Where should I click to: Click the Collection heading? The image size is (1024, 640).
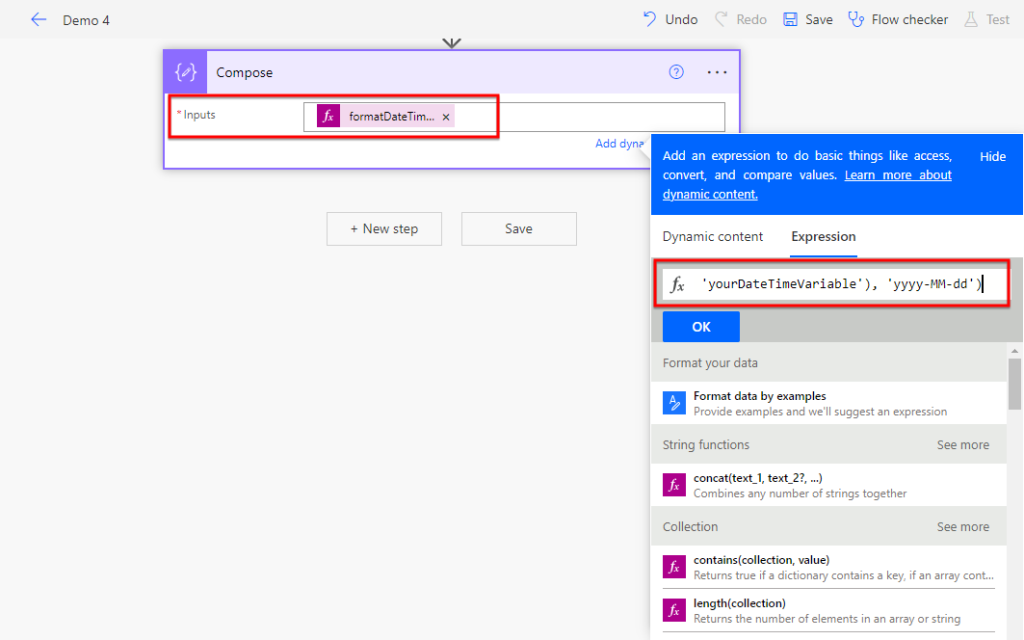point(690,526)
